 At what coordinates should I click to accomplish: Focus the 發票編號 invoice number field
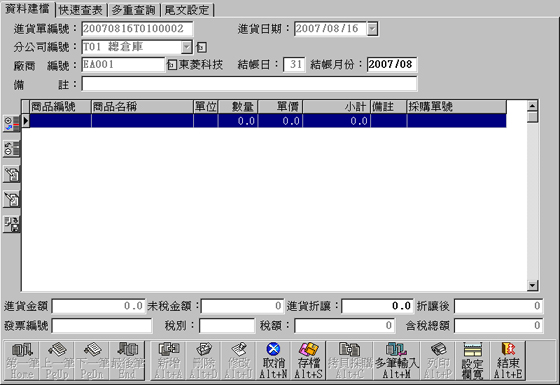coord(102,326)
